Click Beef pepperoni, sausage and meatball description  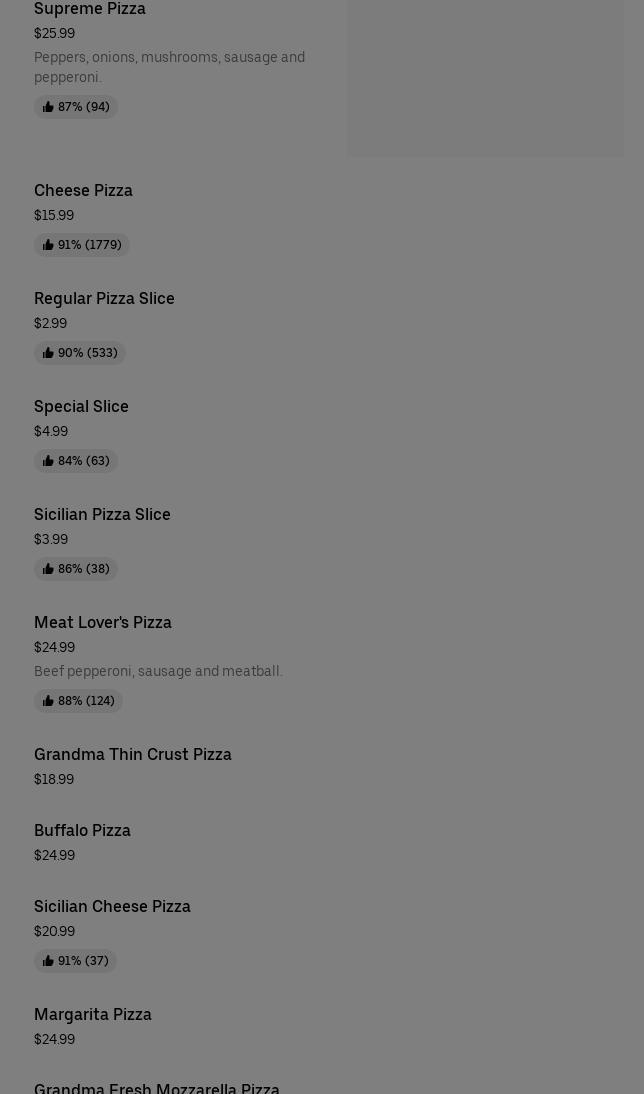(x=158, y=671)
